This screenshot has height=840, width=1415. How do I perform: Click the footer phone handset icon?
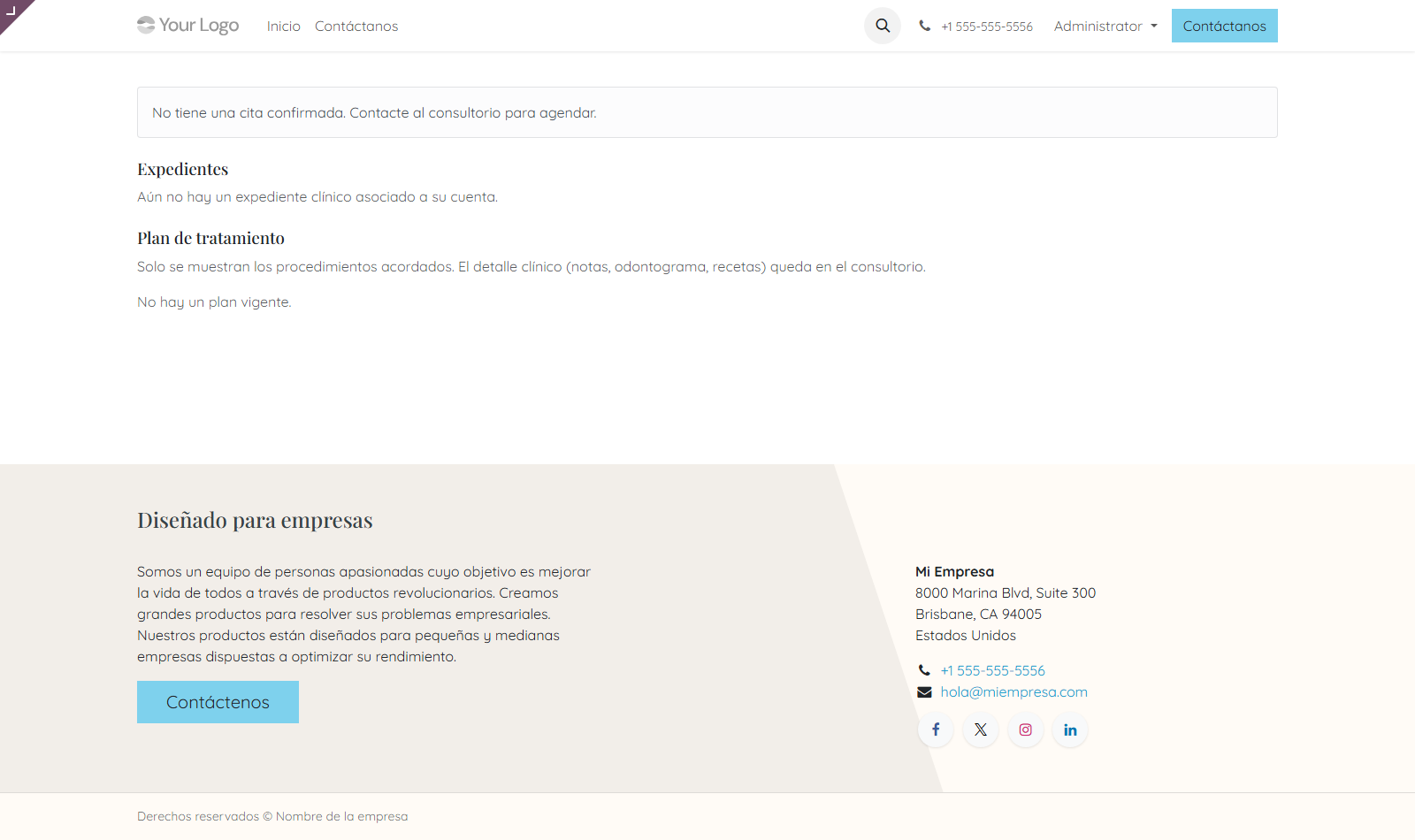pos(924,670)
